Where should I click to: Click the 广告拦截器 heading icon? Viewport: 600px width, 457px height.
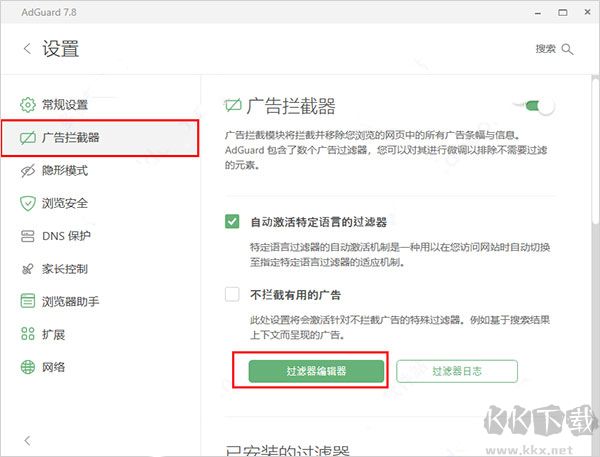(233, 105)
